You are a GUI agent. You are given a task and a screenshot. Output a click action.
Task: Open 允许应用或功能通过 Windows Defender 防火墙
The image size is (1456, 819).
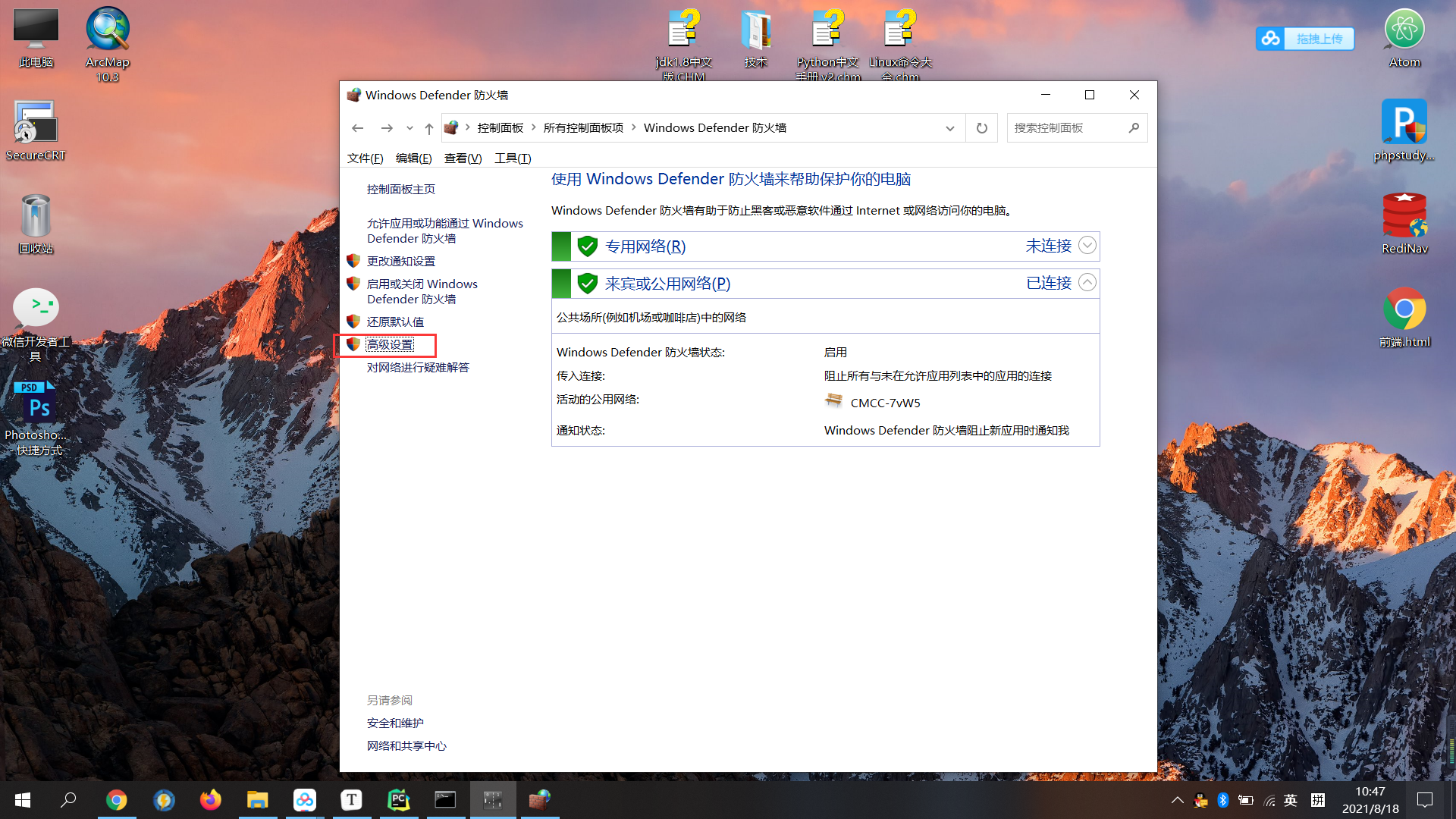tap(444, 231)
